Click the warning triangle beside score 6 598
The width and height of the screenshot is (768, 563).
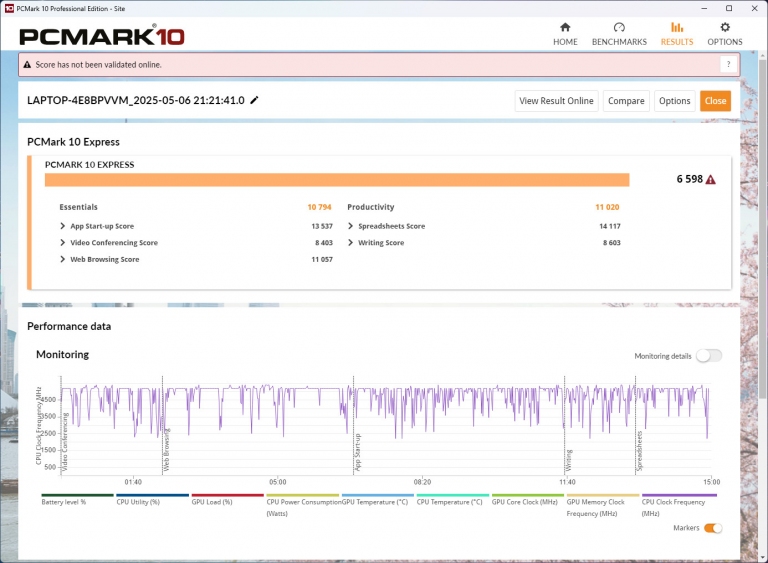(x=711, y=179)
